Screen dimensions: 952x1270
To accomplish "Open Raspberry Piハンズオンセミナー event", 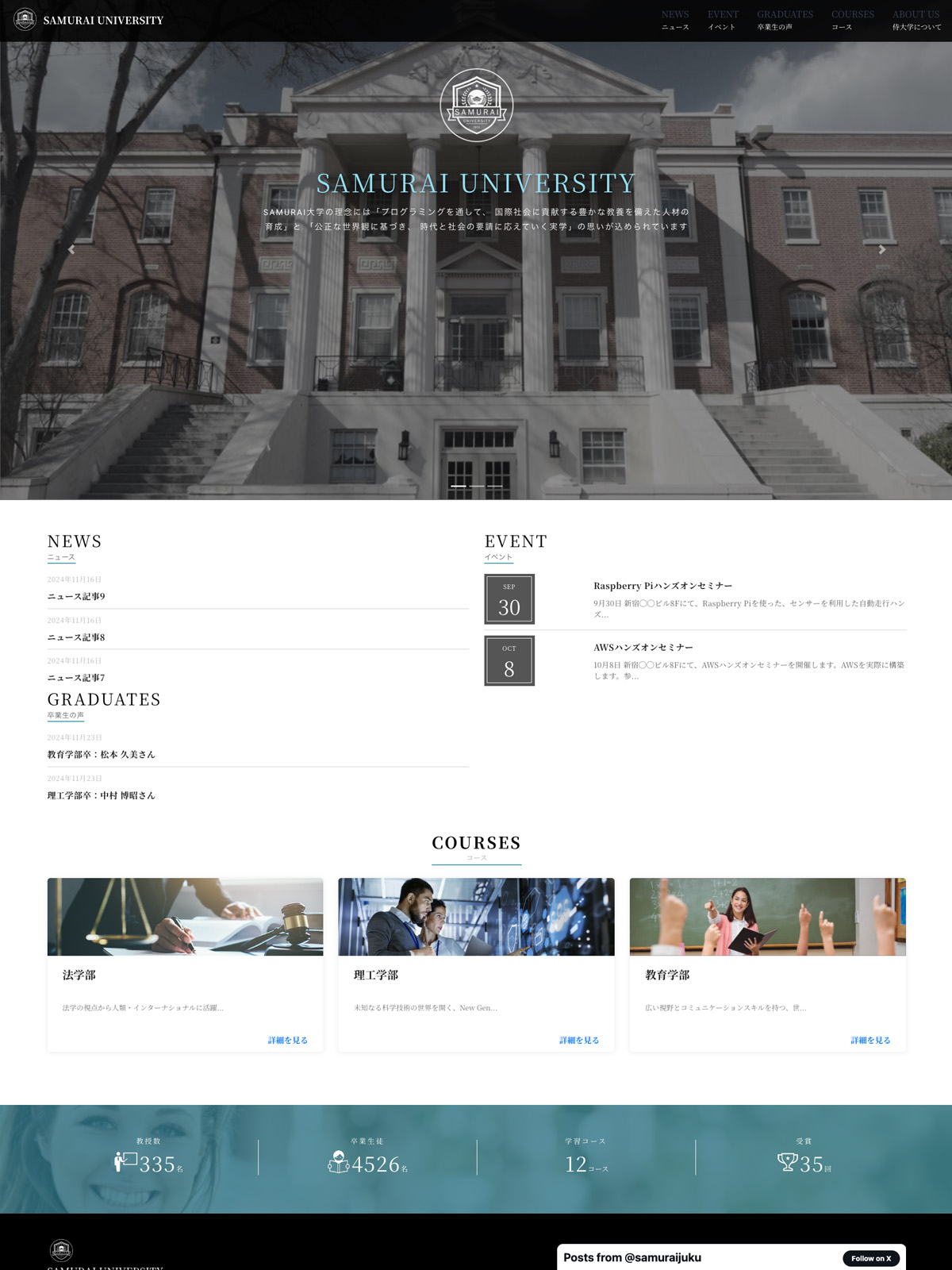I will tap(663, 586).
